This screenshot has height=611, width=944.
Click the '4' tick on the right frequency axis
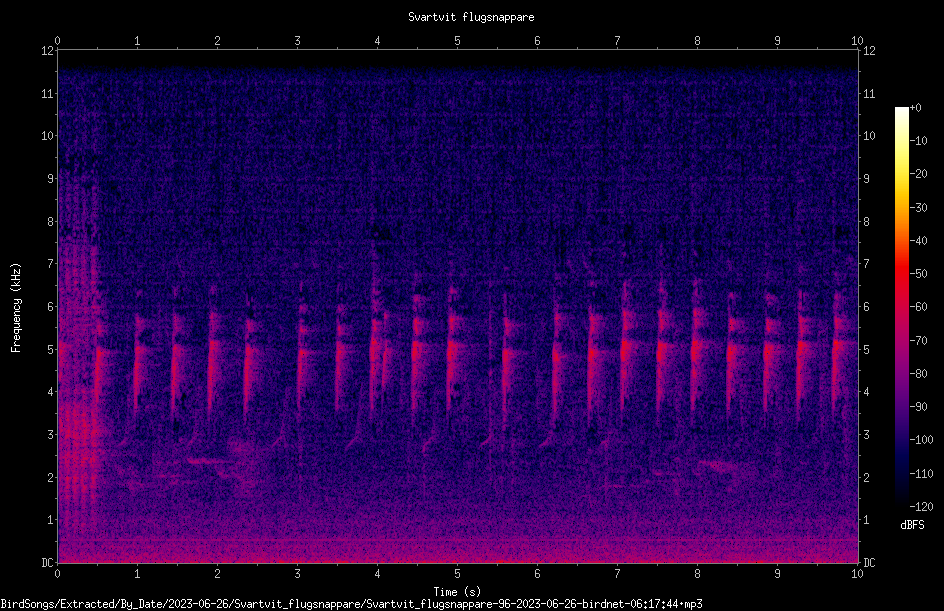(866, 392)
